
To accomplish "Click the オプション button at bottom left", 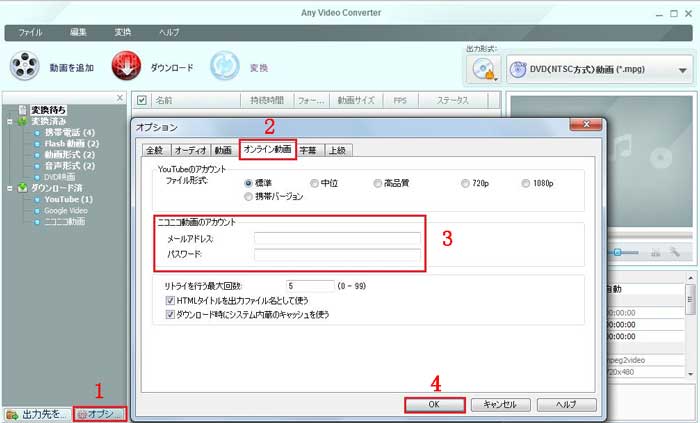I will click(x=100, y=414).
